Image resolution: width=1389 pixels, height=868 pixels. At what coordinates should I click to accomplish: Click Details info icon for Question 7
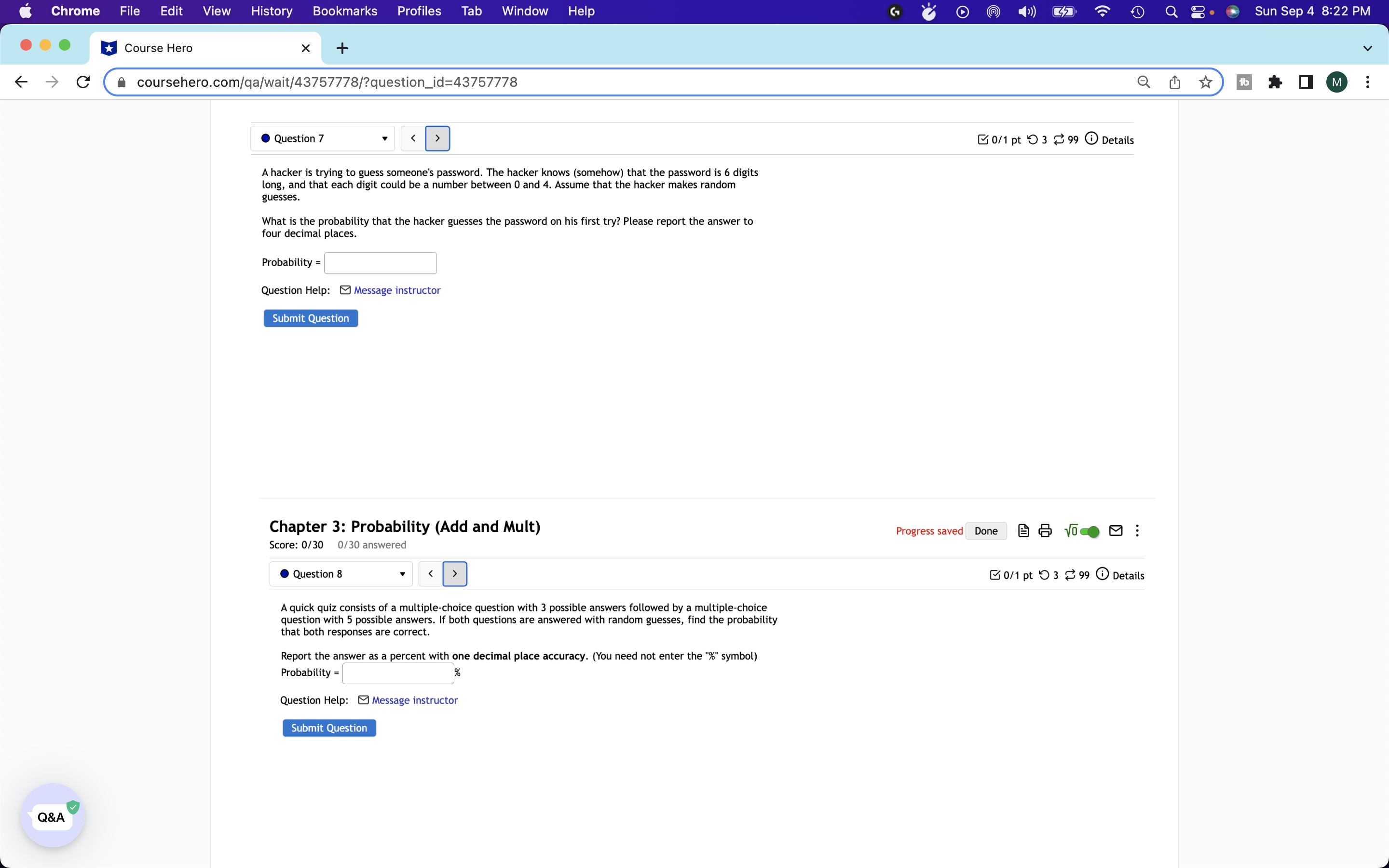point(1091,139)
